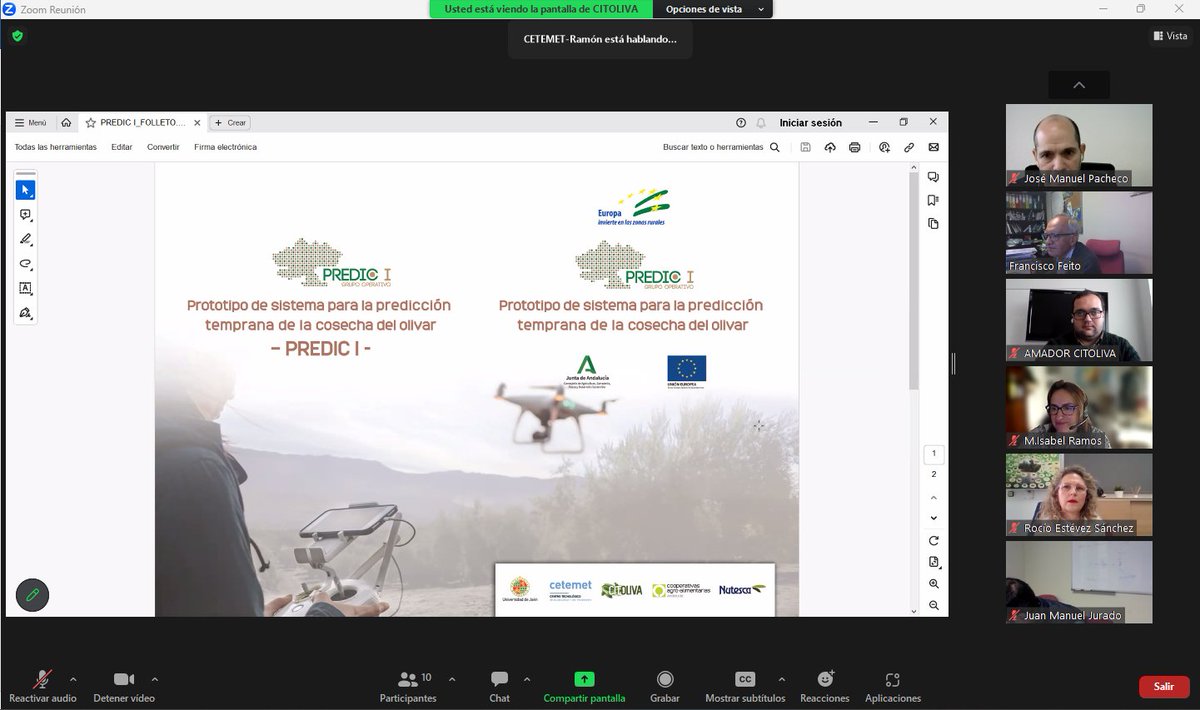The image size is (1200, 710).
Task: Click page number 1 box
Action: [934, 454]
